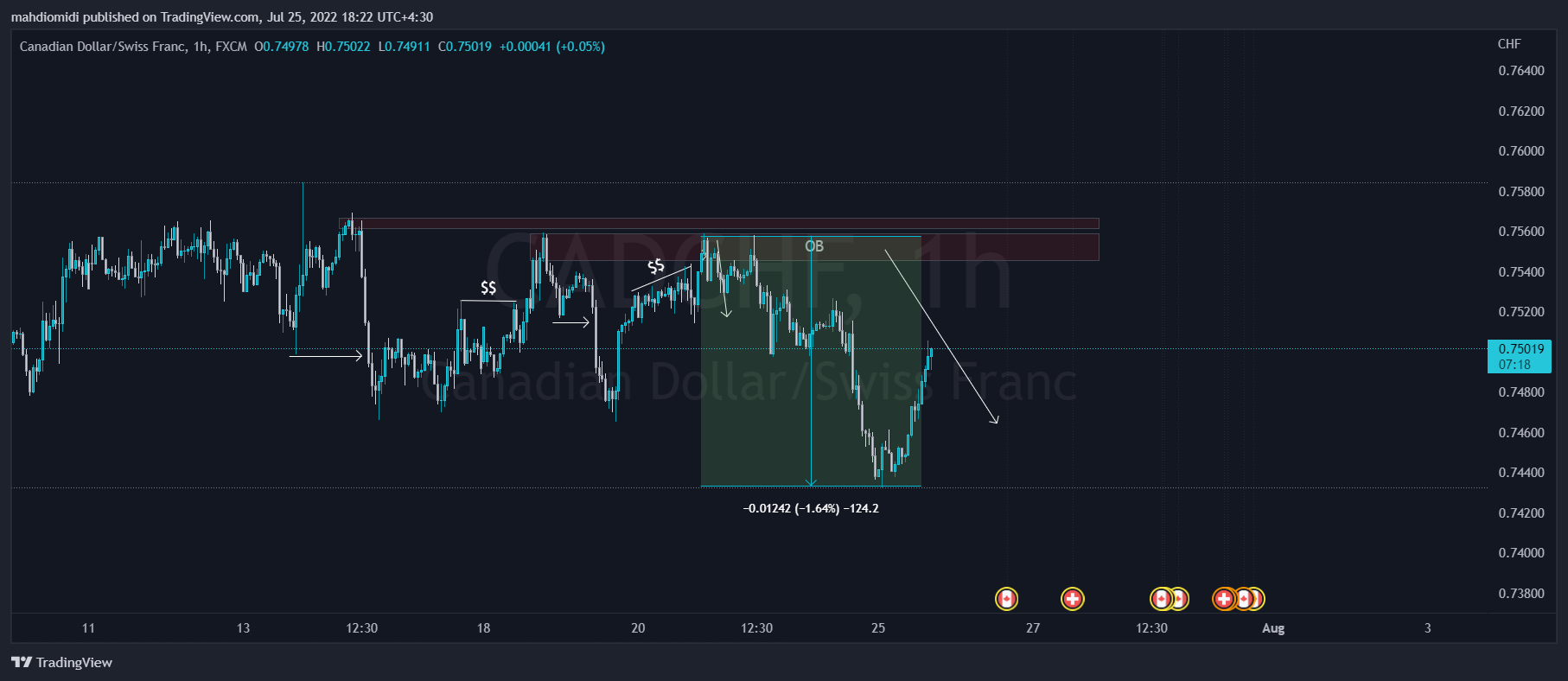The image size is (1568, 681).
Task: Click the 12:30 label between 20 and 25
Action: point(756,628)
